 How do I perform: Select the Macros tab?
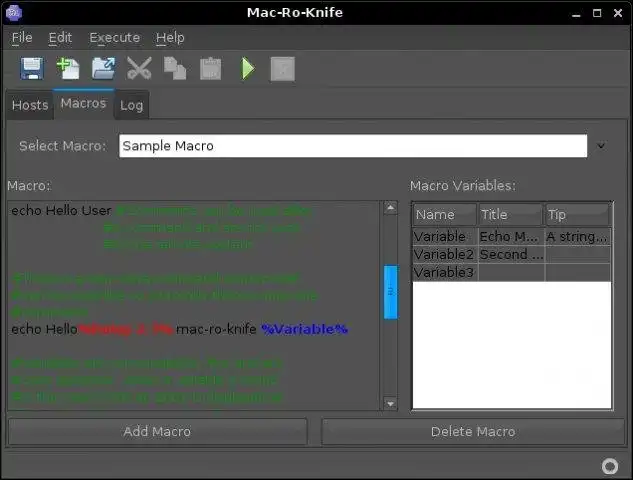pyautogui.click(x=84, y=104)
